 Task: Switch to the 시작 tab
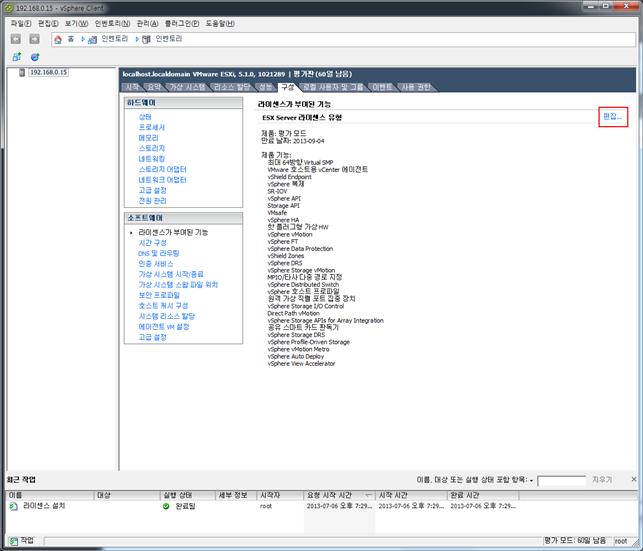pyautogui.click(x=132, y=87)
